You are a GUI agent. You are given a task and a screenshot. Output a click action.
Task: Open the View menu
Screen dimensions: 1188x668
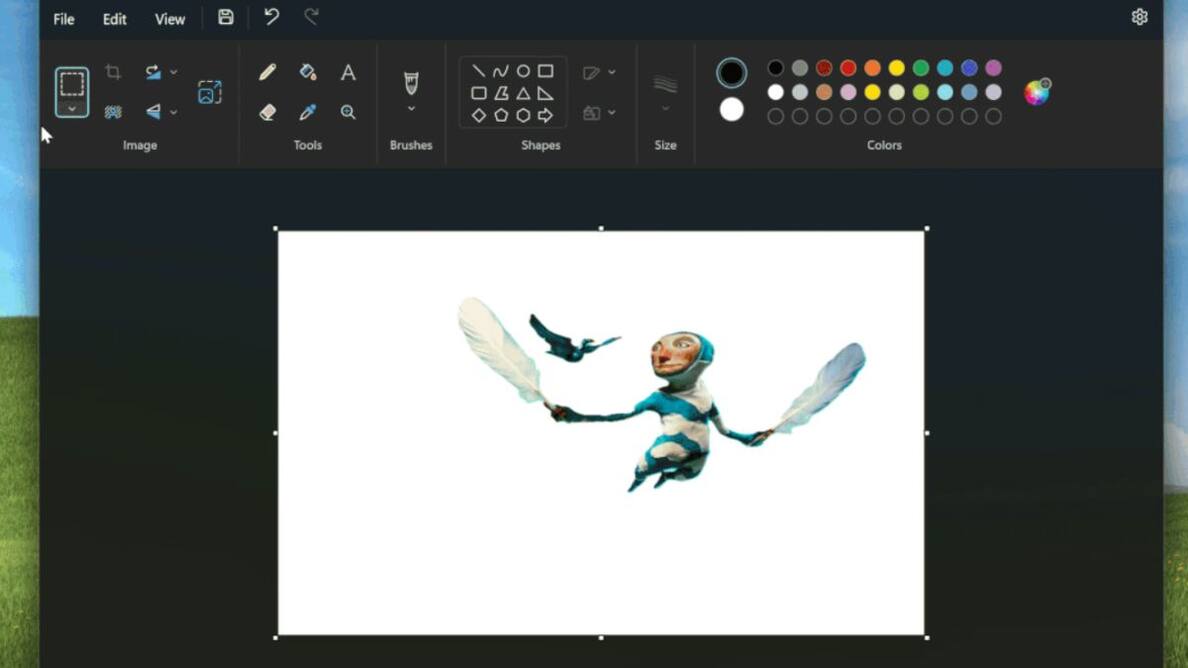170,19
